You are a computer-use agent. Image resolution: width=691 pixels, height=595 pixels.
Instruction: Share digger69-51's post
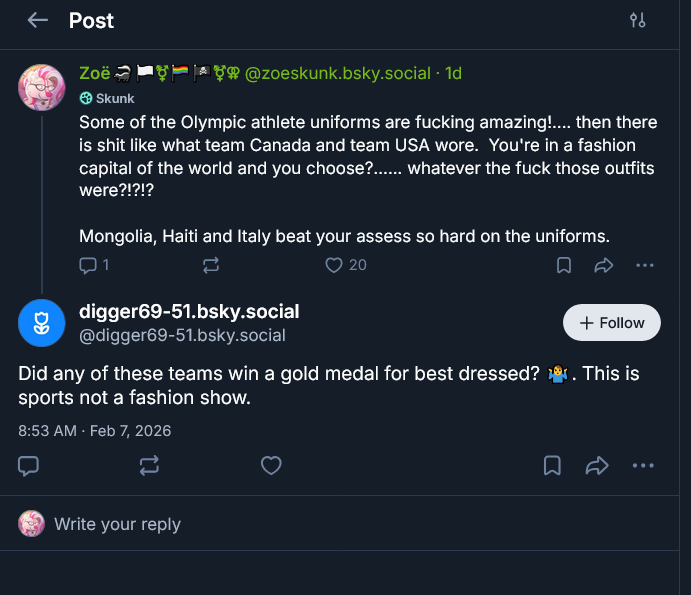597,465
